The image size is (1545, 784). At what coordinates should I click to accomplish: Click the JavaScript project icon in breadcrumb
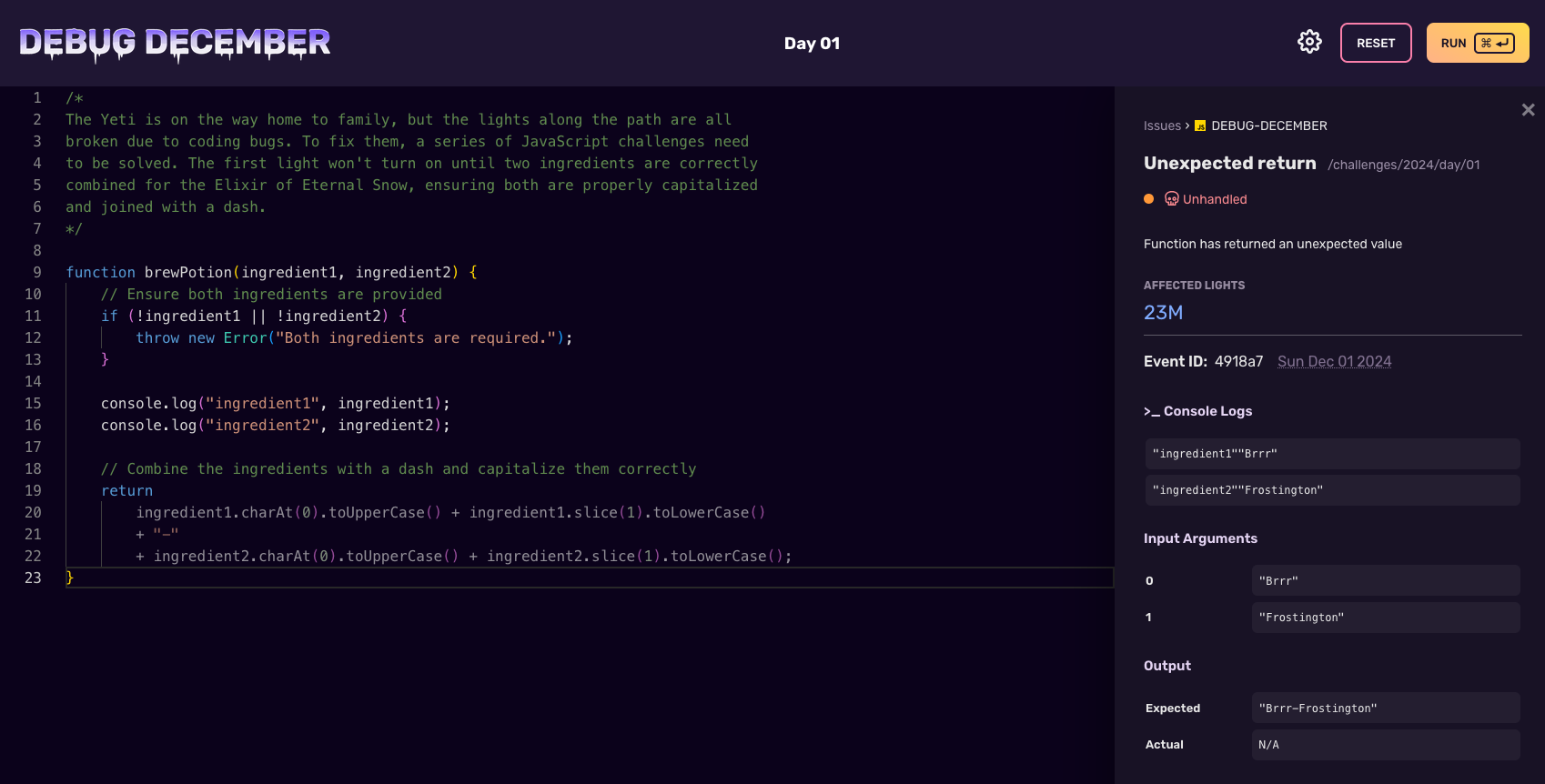1200,126
